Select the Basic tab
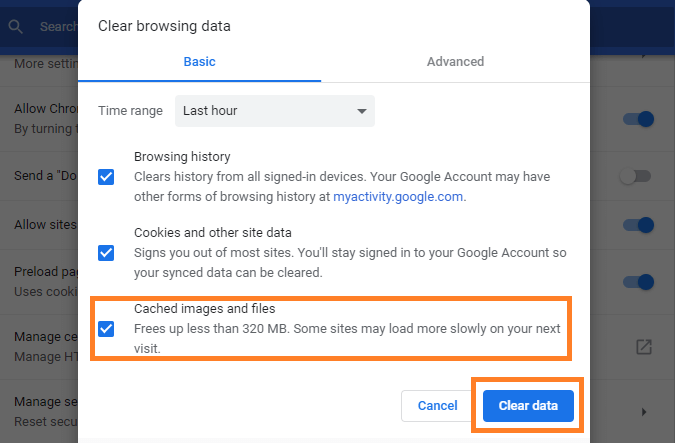The width and height of the screenshot is (675, 443). pos(199,62)
